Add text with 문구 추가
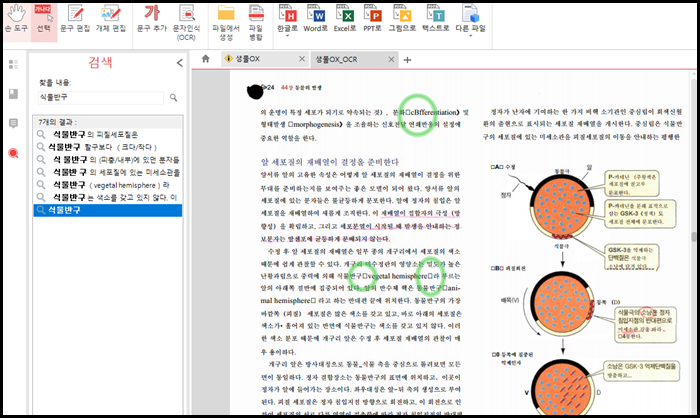This screenshot has width=700, height=418. click(151, 19)
